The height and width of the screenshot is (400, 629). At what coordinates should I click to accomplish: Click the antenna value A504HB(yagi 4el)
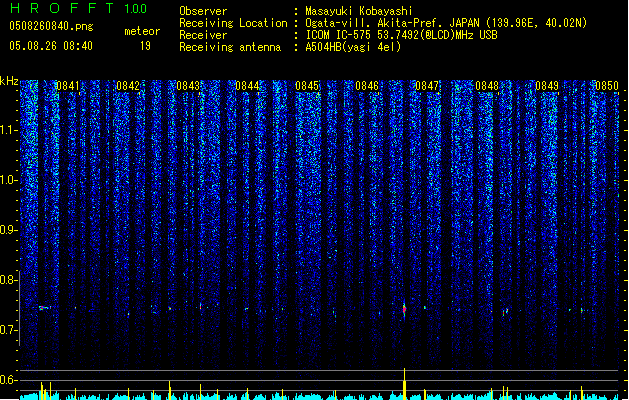(353, 47)
